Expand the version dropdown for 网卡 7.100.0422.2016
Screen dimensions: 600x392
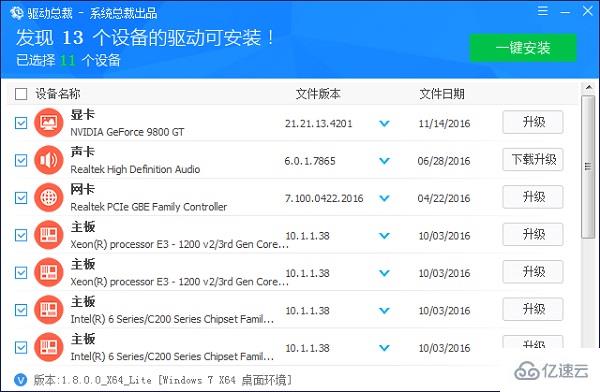tap(384, 198)
